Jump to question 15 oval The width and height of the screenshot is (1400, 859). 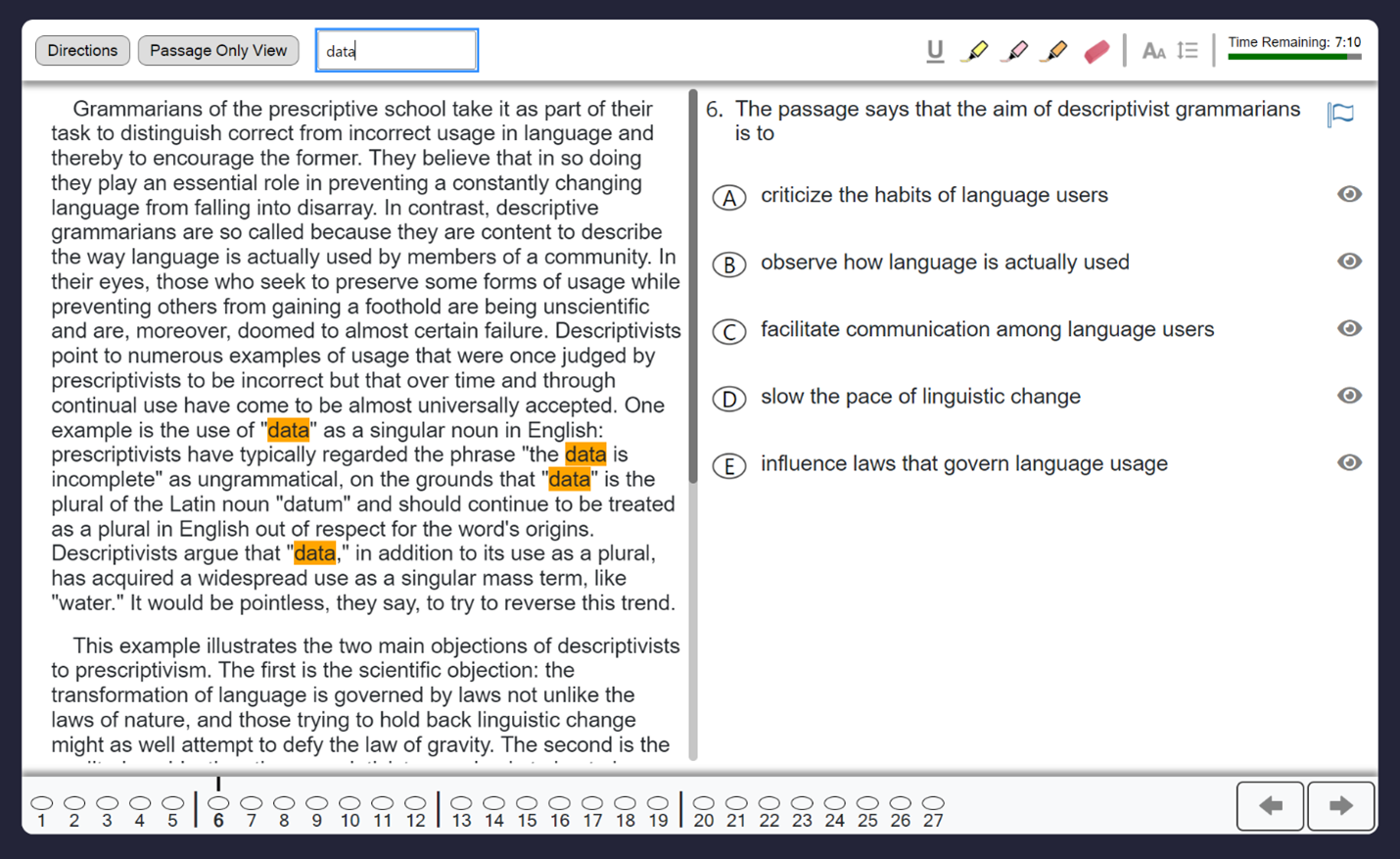527,800
